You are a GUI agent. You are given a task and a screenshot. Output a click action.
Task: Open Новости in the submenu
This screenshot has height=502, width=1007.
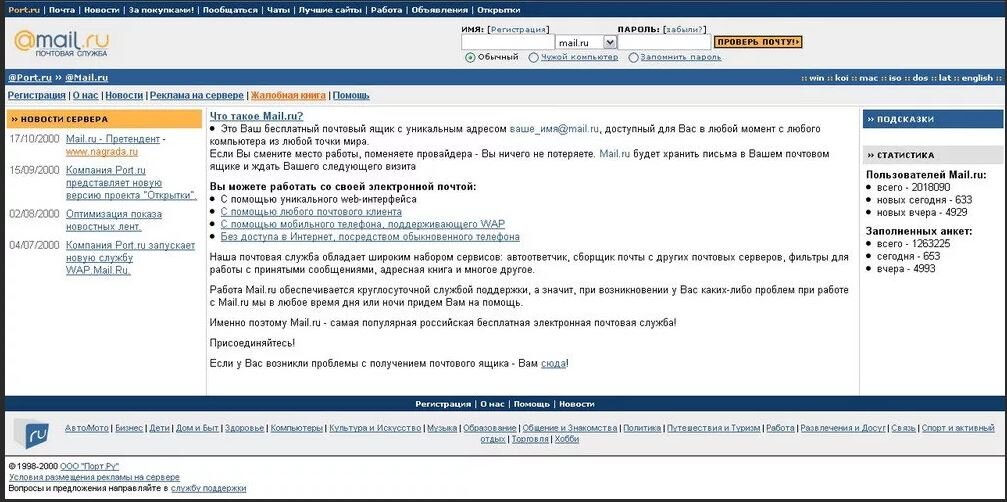click(x=124, y=96)
